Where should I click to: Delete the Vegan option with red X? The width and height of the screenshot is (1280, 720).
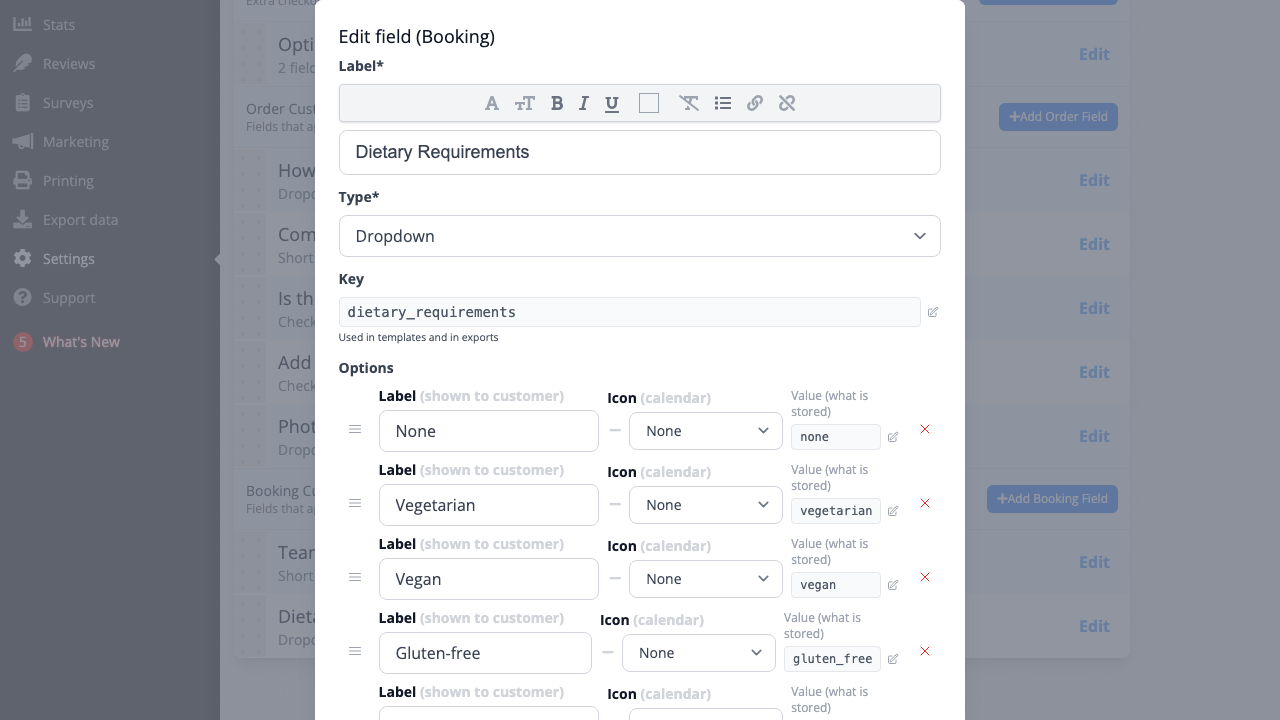point(925,577)
